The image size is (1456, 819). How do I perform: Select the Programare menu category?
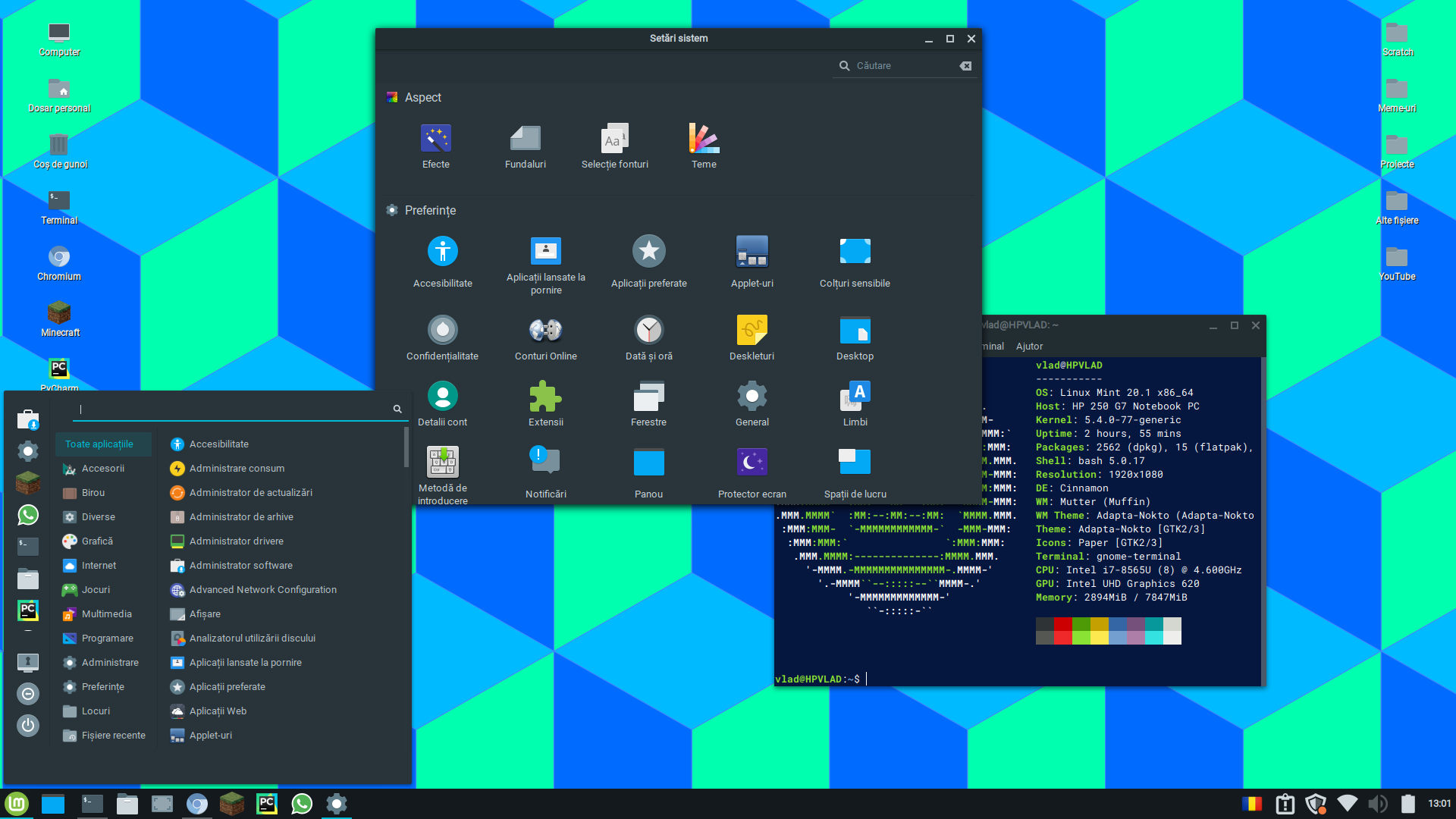[x=107, y=639]
